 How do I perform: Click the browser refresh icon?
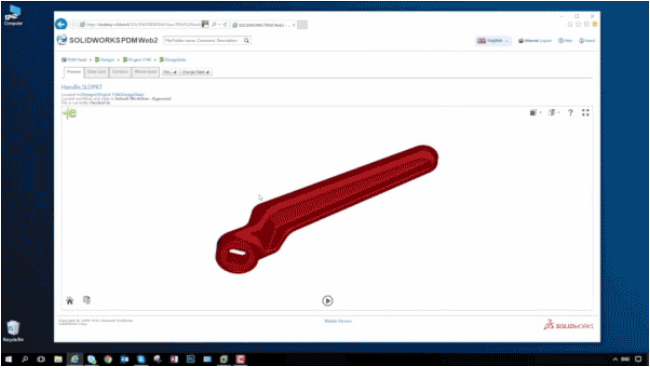point(225,25)
